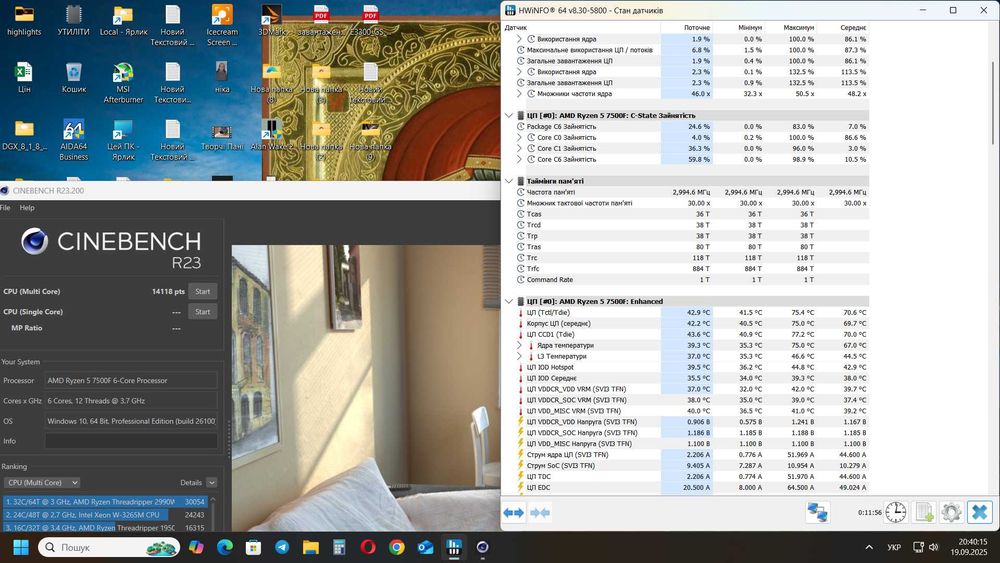Select the Intel Xeon W-3265M ranking row
Viewport: 1000px width, 563px height.
tap(105, 515)
